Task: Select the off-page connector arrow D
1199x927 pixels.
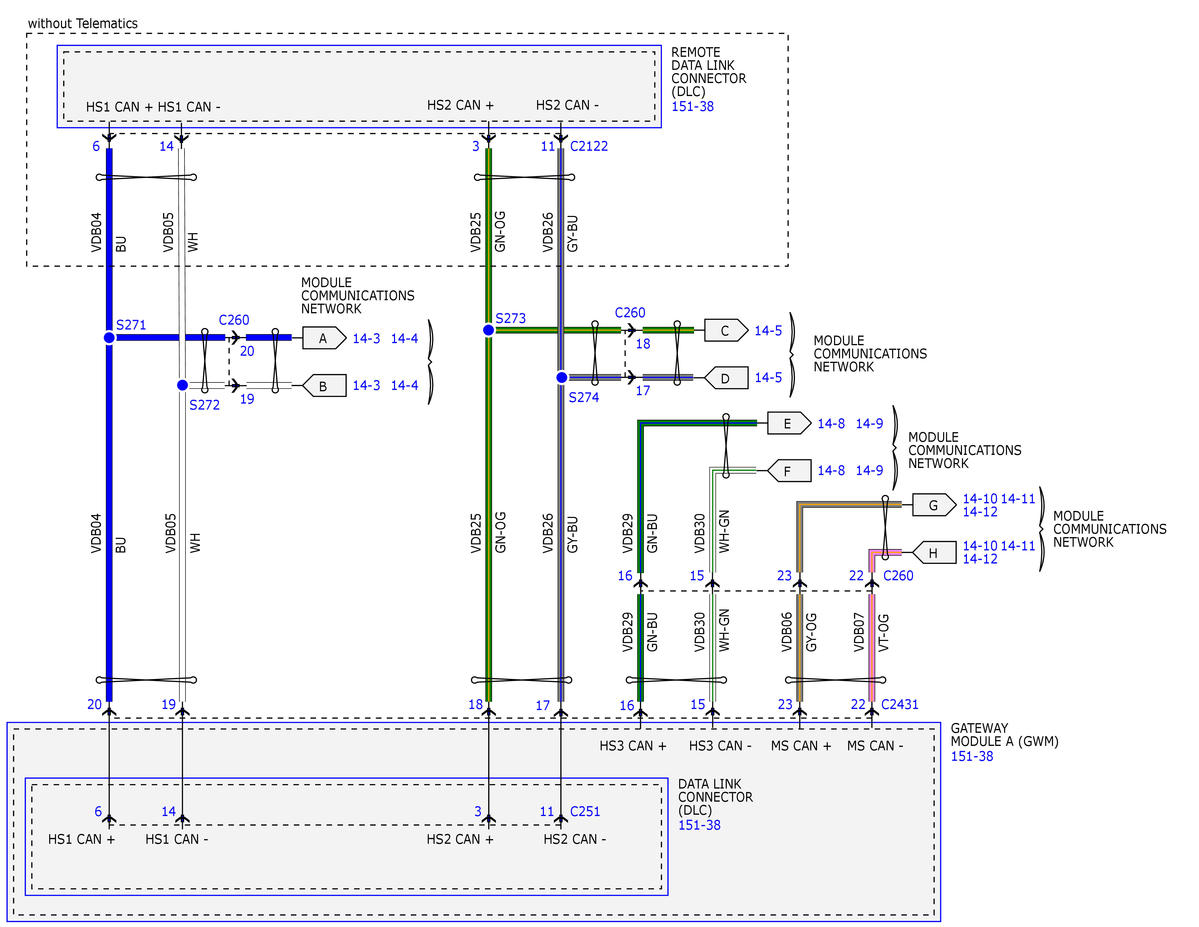Action: coord(726,377)
